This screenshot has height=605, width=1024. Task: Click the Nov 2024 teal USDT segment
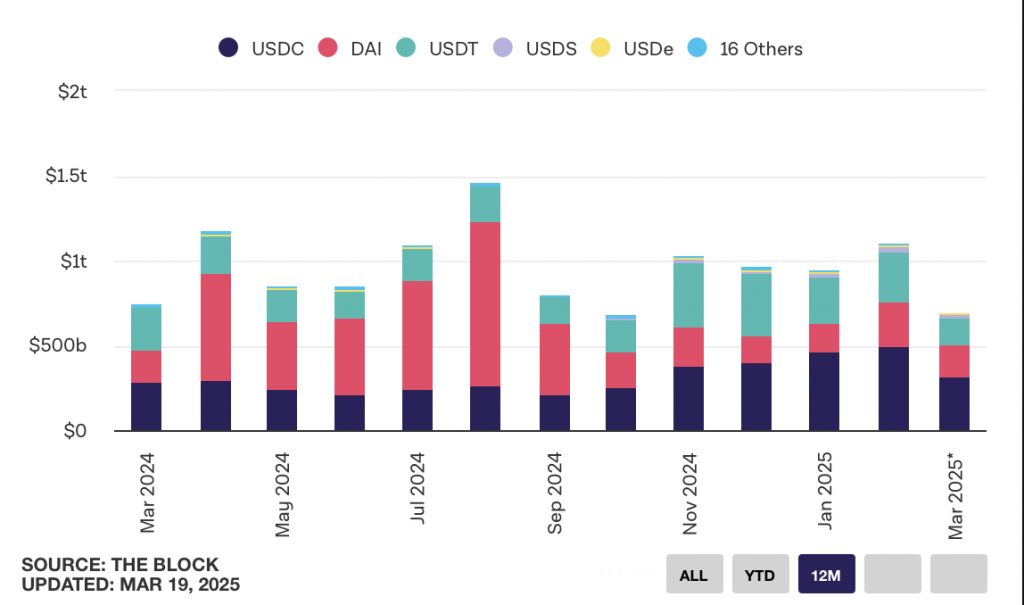(688, 295)
